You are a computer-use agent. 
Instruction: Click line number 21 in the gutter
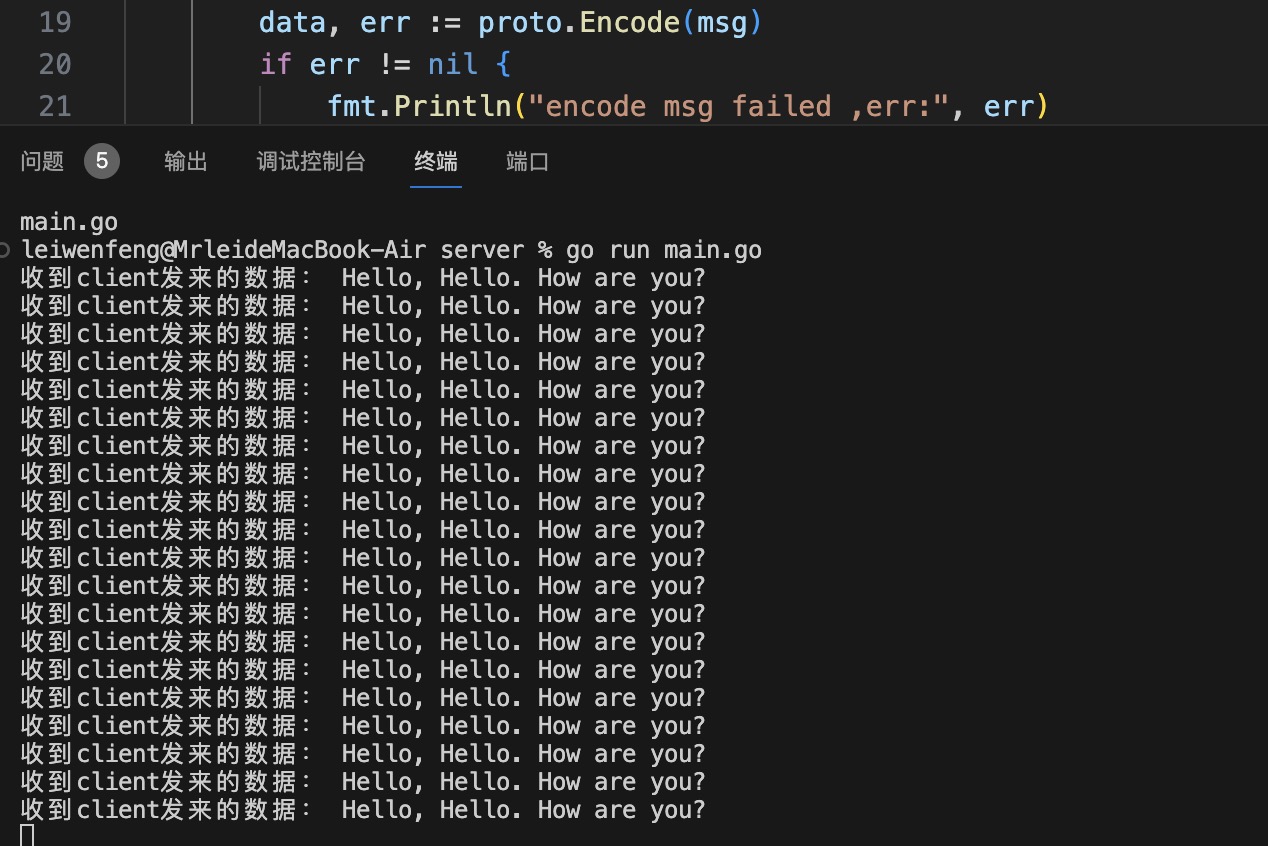pos(55,106)
